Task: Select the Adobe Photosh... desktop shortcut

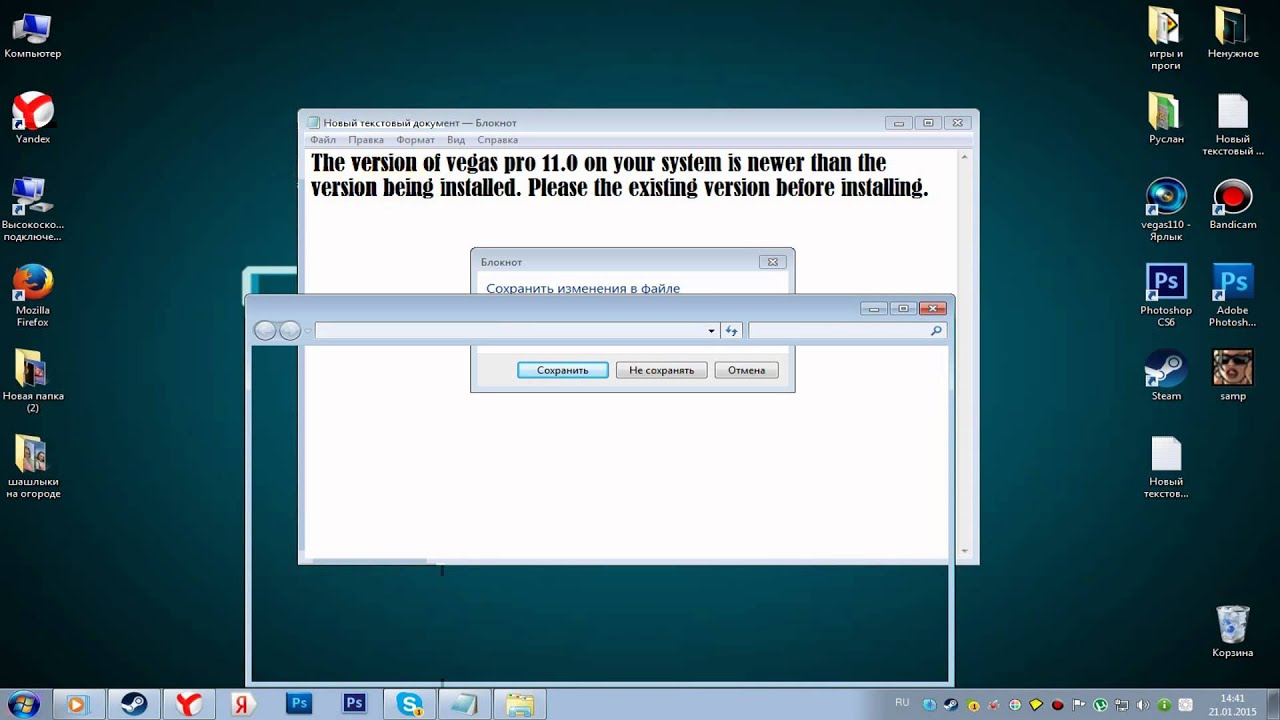Action: tap(1233, 295)
